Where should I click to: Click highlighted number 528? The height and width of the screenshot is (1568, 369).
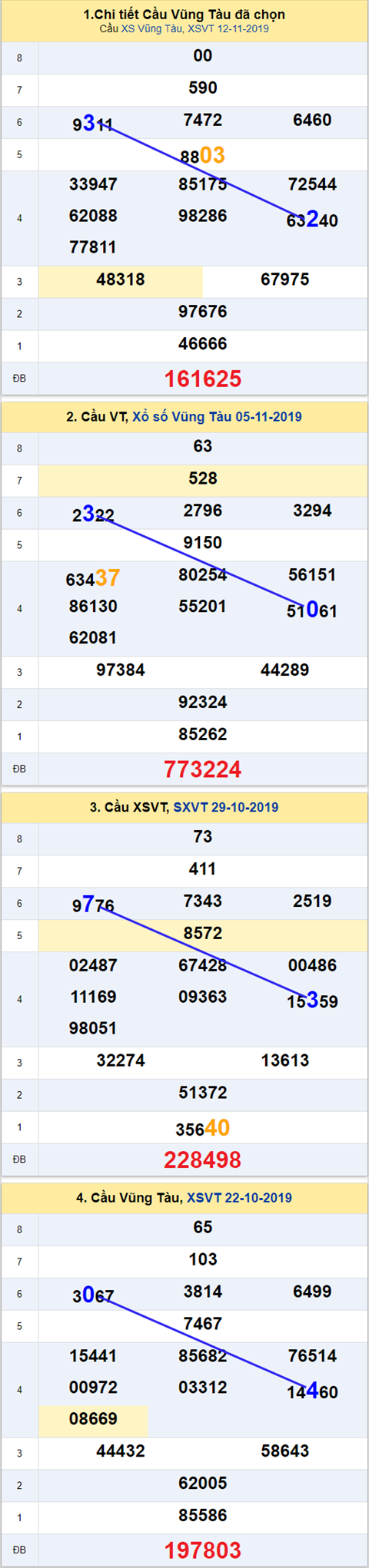click(x=203, y=478)
